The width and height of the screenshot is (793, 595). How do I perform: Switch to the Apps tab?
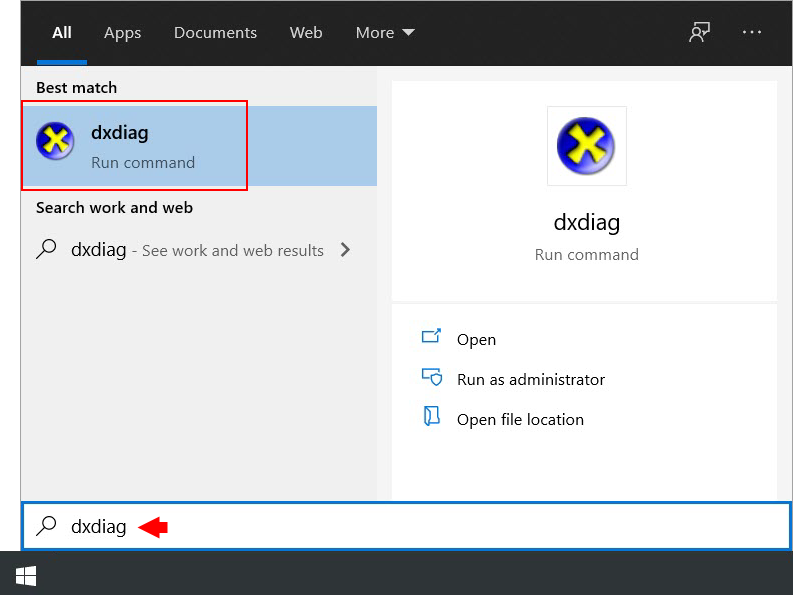click(122, 33)
